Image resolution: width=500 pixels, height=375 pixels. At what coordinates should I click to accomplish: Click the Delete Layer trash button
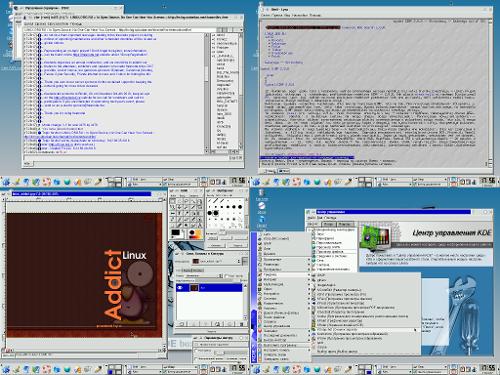[x=241, y=324]
